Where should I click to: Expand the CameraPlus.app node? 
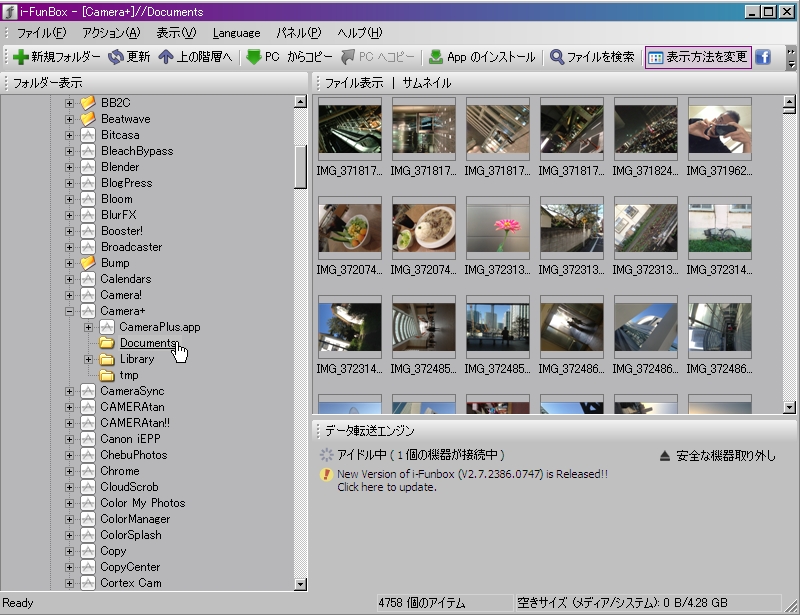[88, 327]
